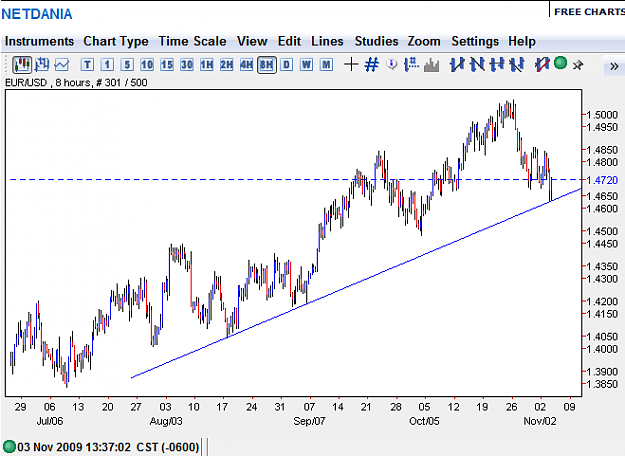
Task: Click the red line delete-lines icon
Action: click(542, 65)
